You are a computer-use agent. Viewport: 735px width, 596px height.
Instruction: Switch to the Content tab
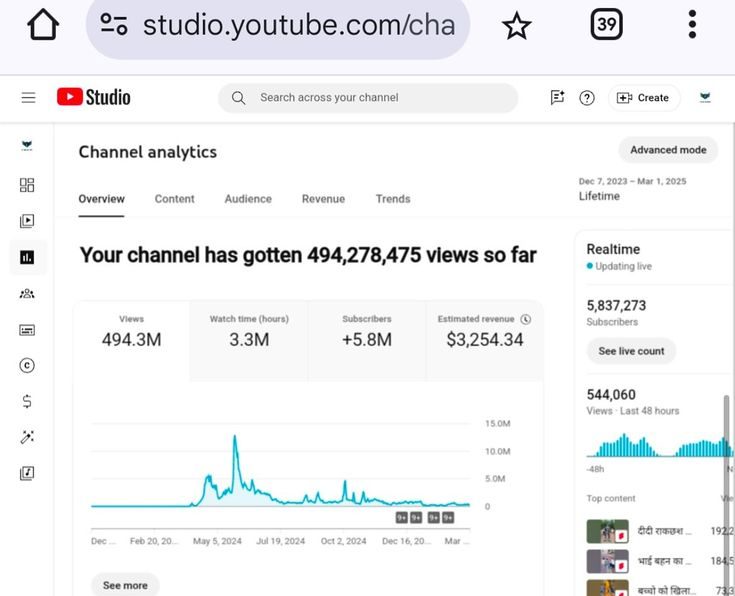coord(174,199)
